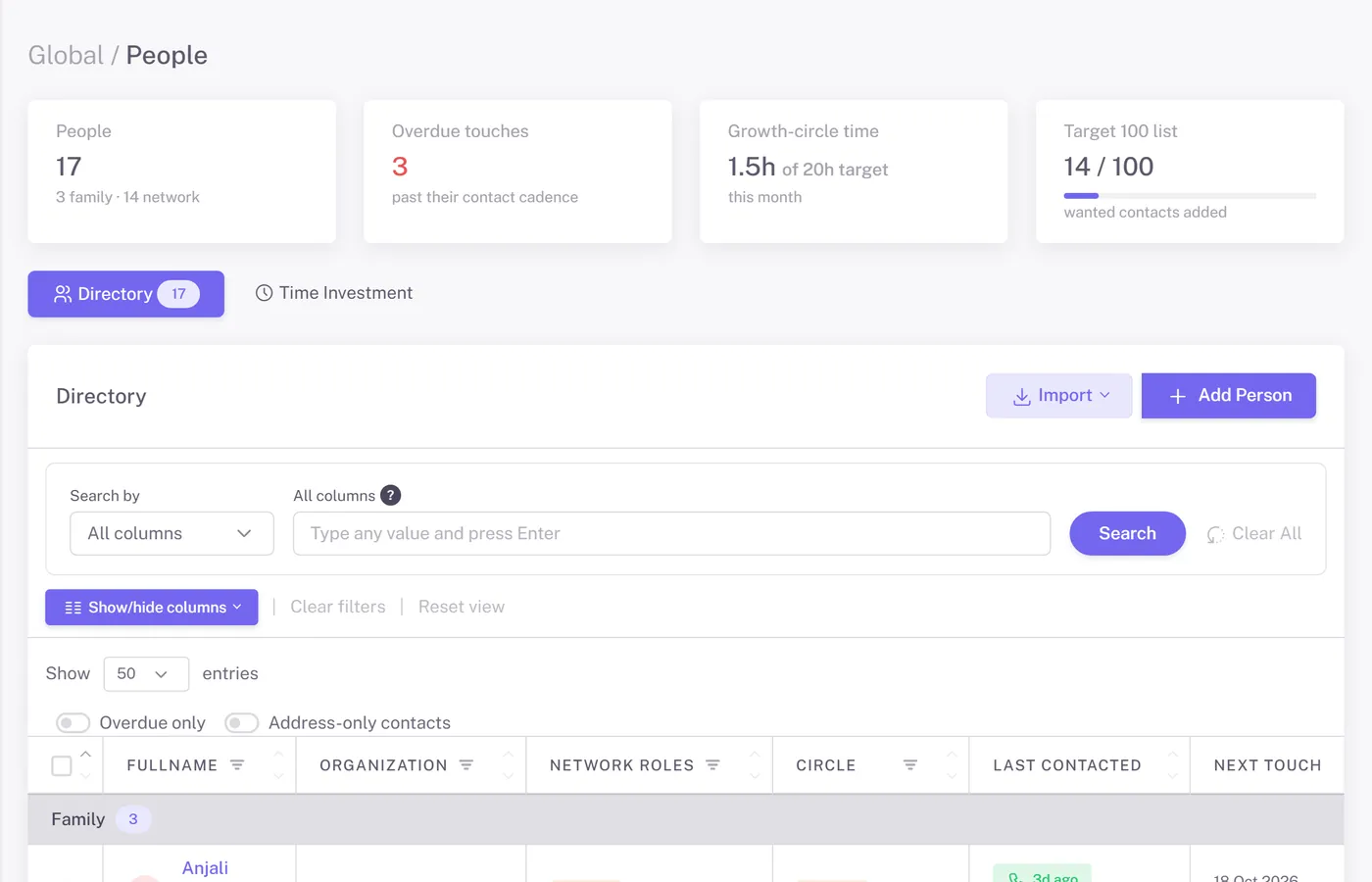Check the select-all checkbox in table header
This screenshot has width=1372, height=882.
[x=61, y=766]
